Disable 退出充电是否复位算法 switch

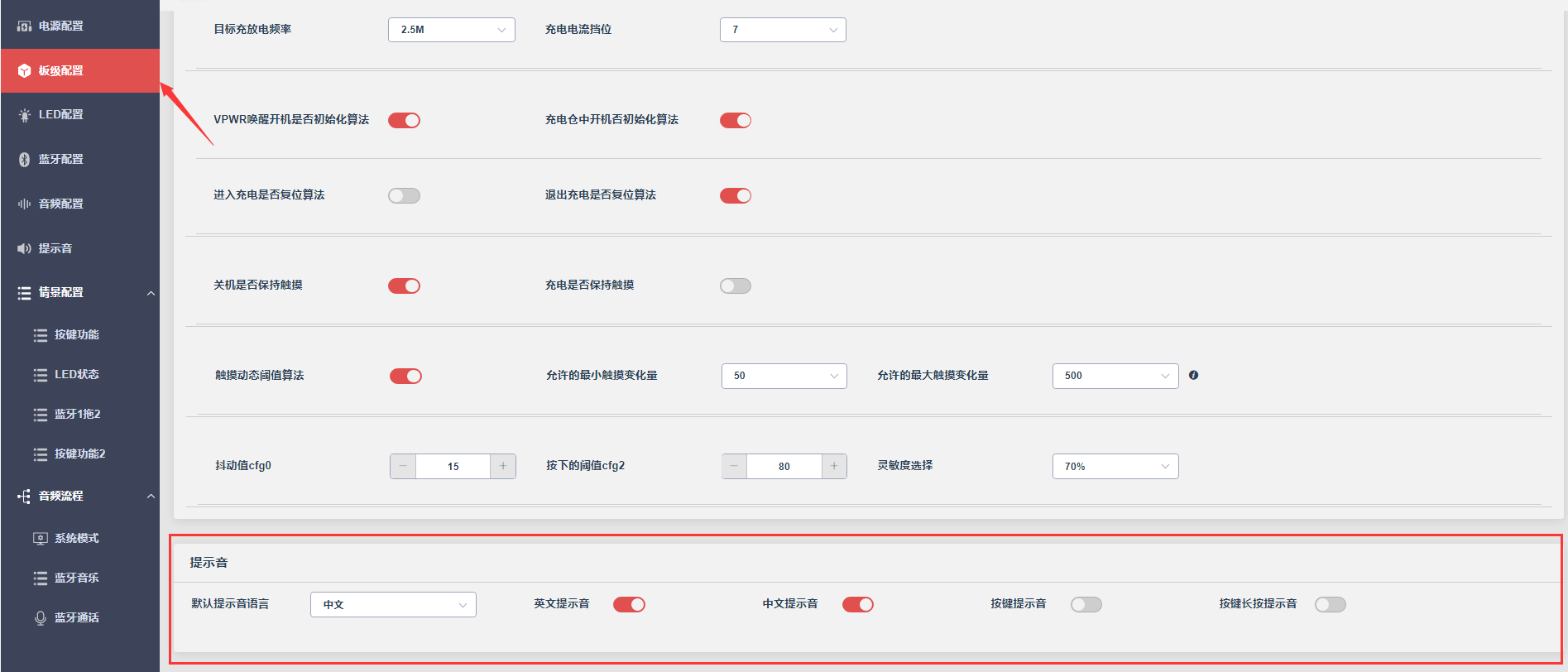[x=736, y=195]
